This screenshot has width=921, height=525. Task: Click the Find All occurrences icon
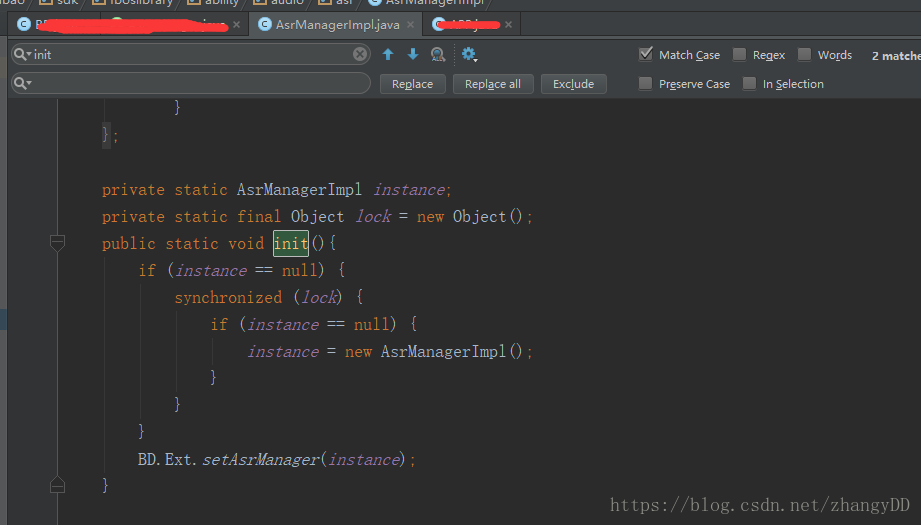[x=438, y=55]
